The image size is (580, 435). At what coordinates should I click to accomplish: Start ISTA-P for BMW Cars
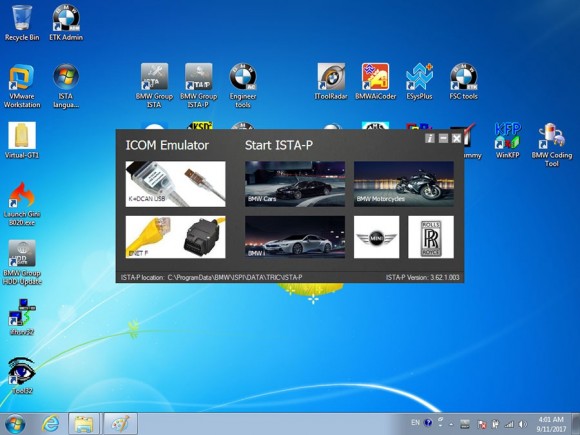pyautogui.click(x=295, y=184)
